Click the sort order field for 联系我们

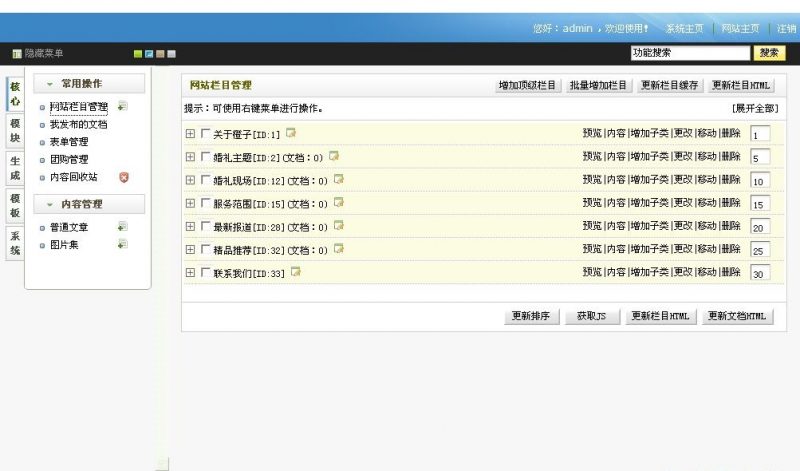point(760,273)
